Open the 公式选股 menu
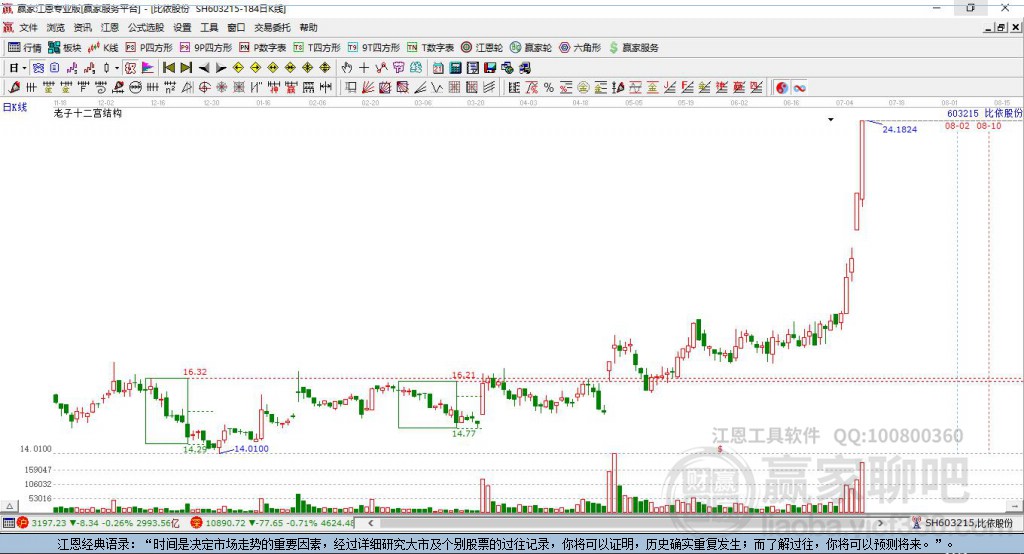 coord(146,27)
